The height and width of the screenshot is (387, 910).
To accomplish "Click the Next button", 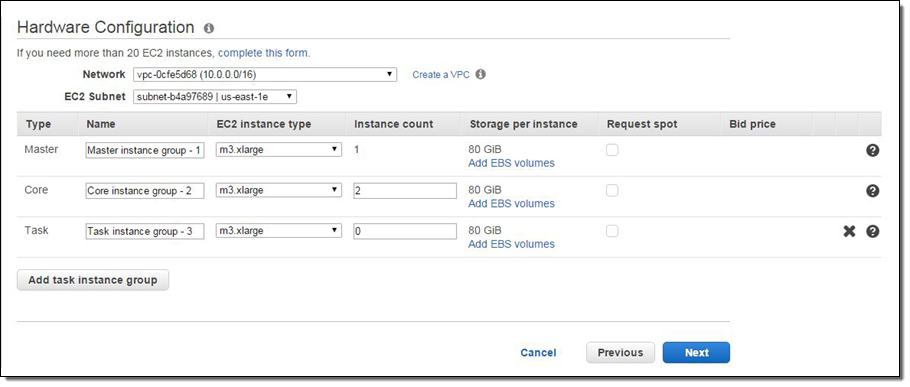I will 696,353.
